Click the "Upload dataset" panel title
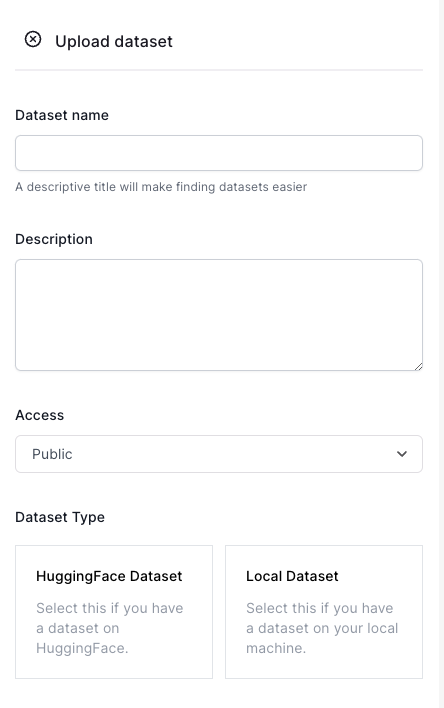 114,42
